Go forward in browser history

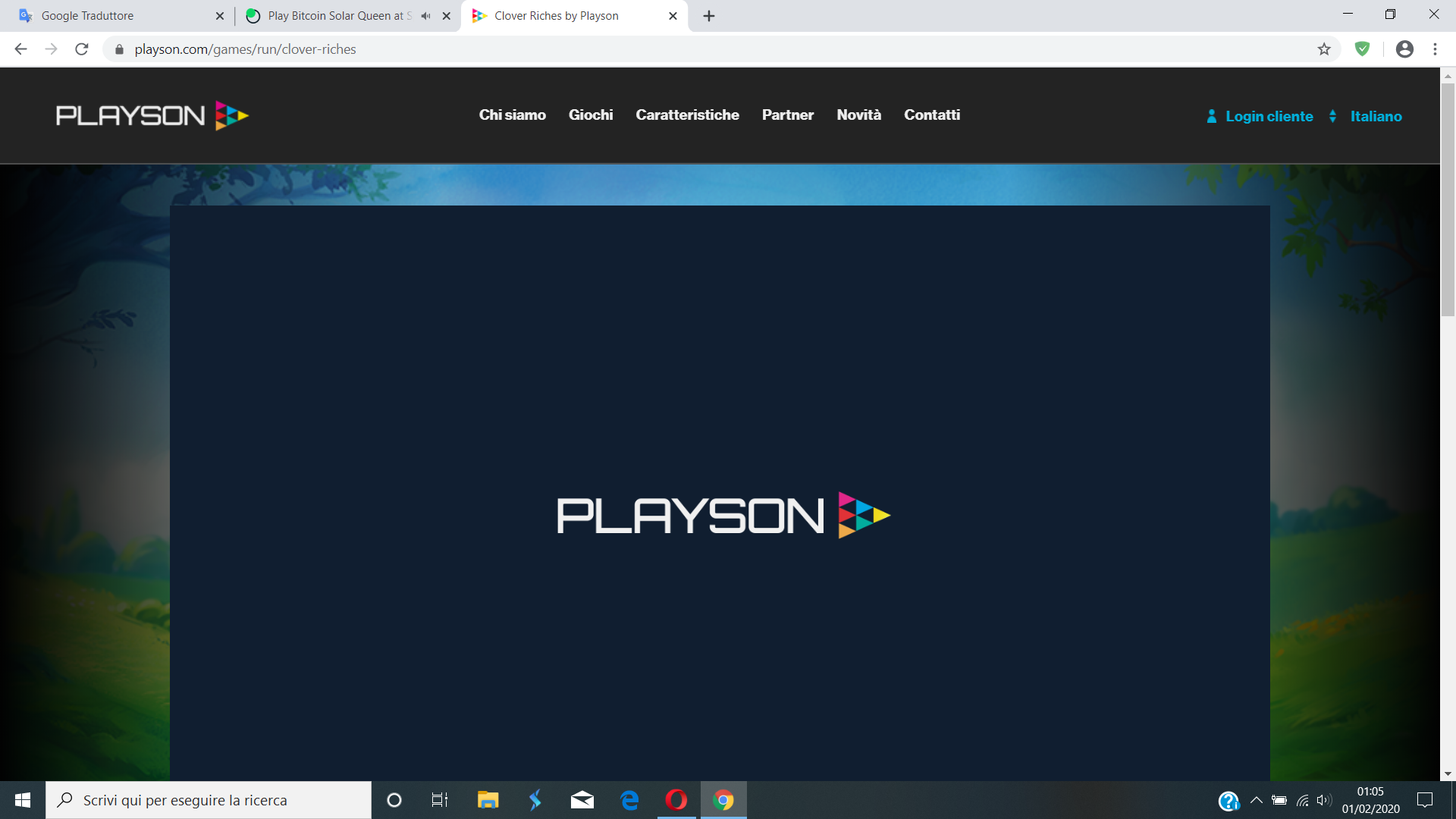51,49
